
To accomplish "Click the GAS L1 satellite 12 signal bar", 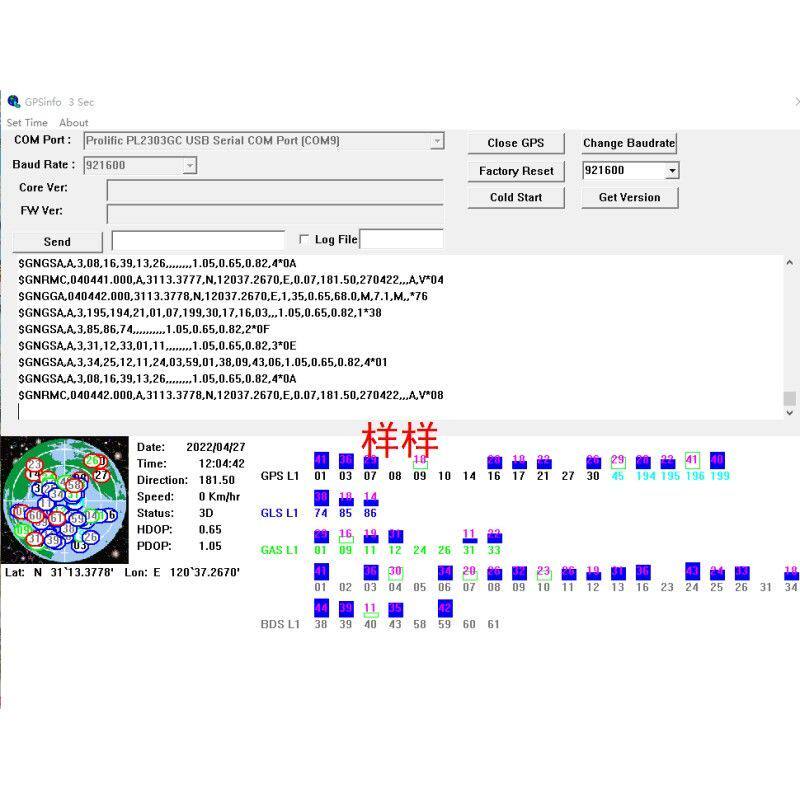I will (x=395, y=536).
